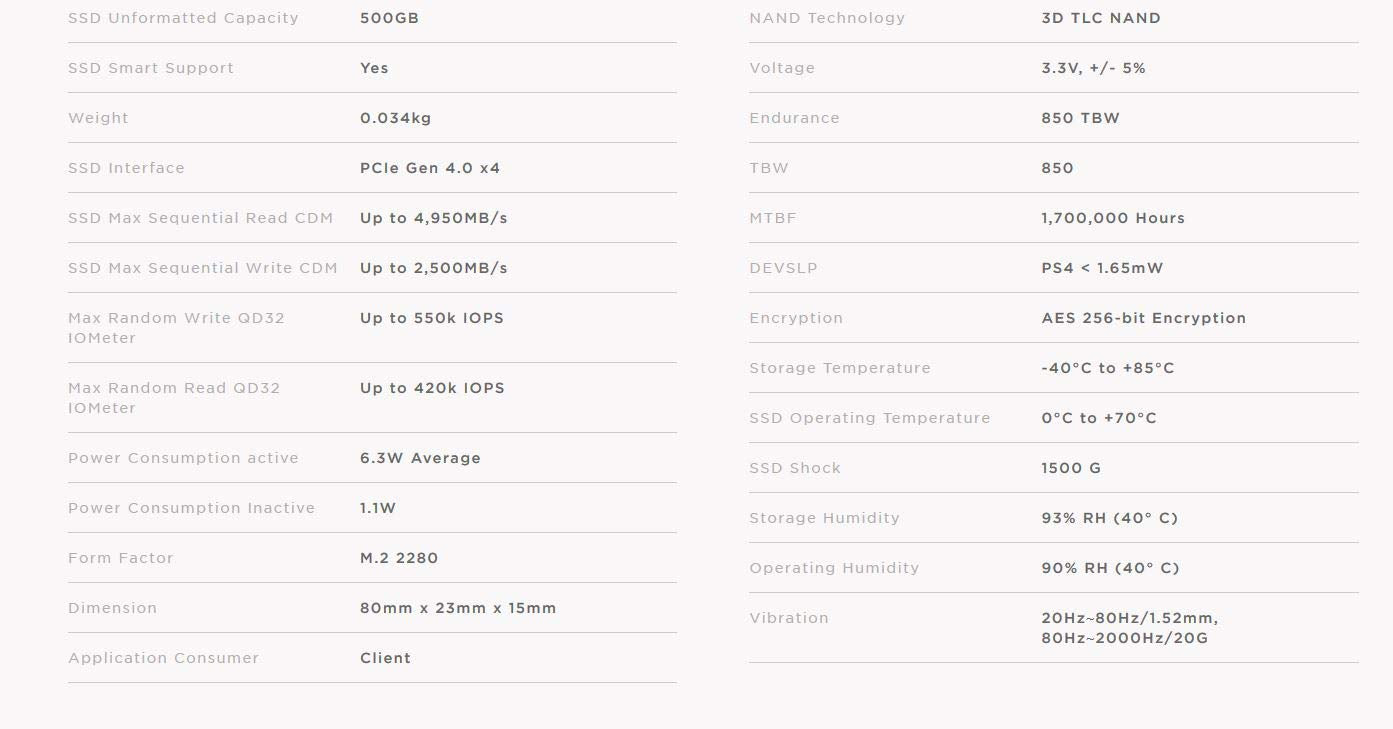This screenshot has height=729, width=1393.
Task: Click the SSD Max Sequential Write CDM label
Action: [203, 268]
